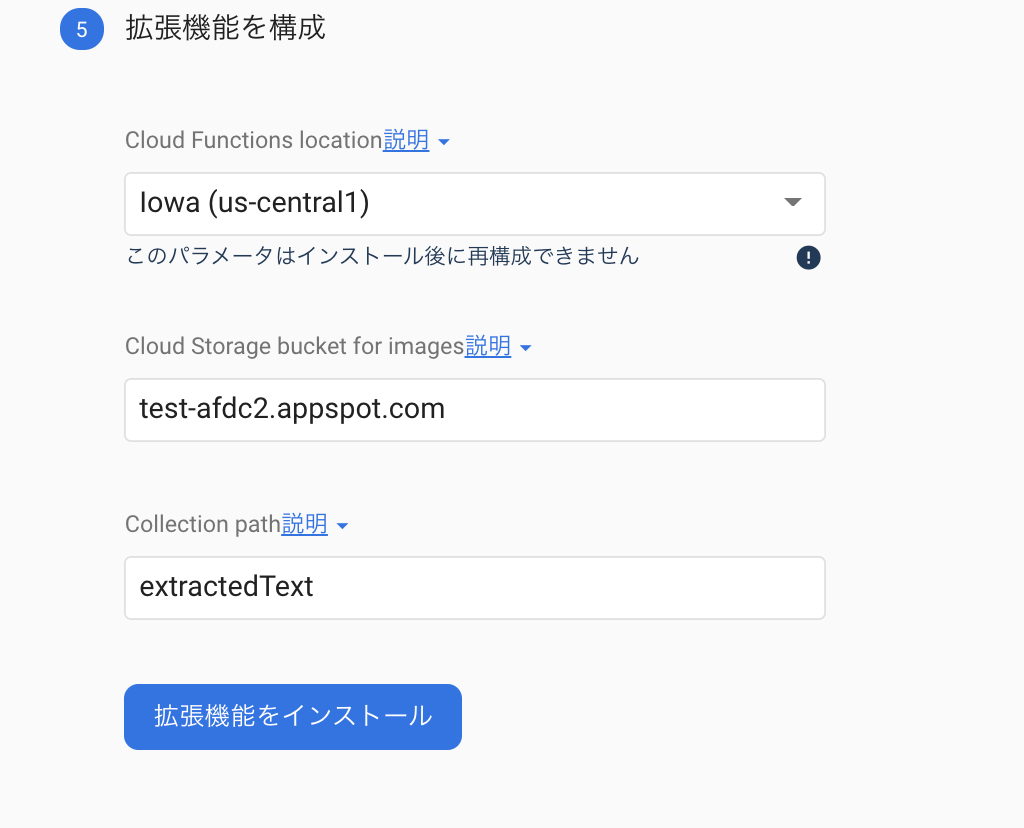Click the Cloud Storage bucket for images label
Viewport: 1024px width, 828px height.
coord(295,346)
